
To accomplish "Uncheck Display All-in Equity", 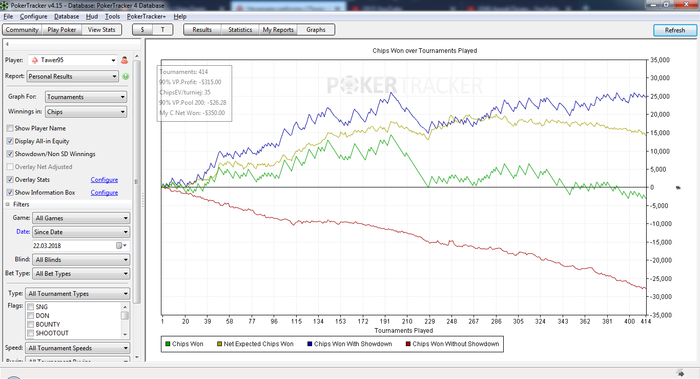I will [x=10, y=141].
